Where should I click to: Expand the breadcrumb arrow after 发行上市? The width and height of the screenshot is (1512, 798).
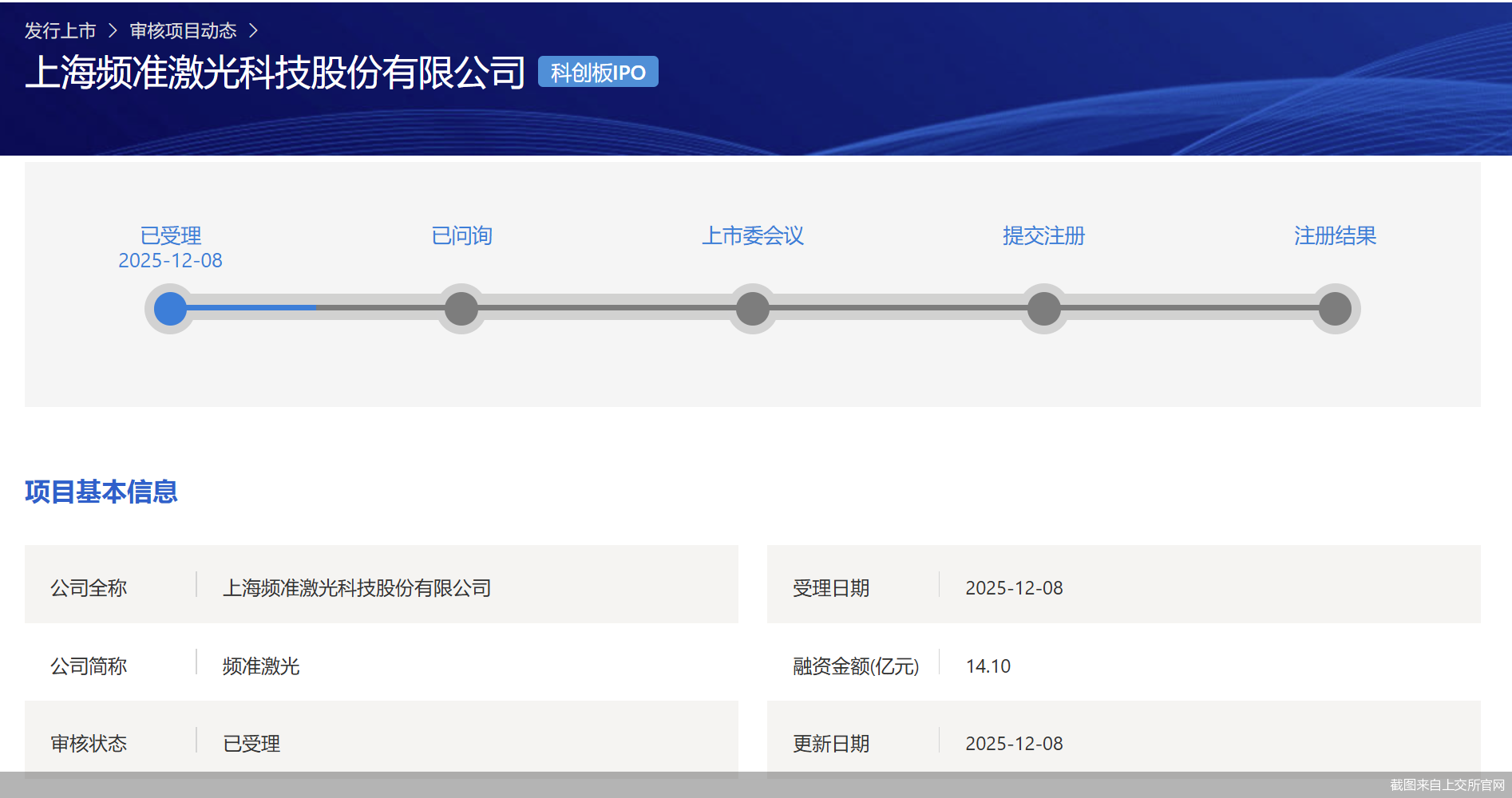pyautogui.click(x=112, y=30)
